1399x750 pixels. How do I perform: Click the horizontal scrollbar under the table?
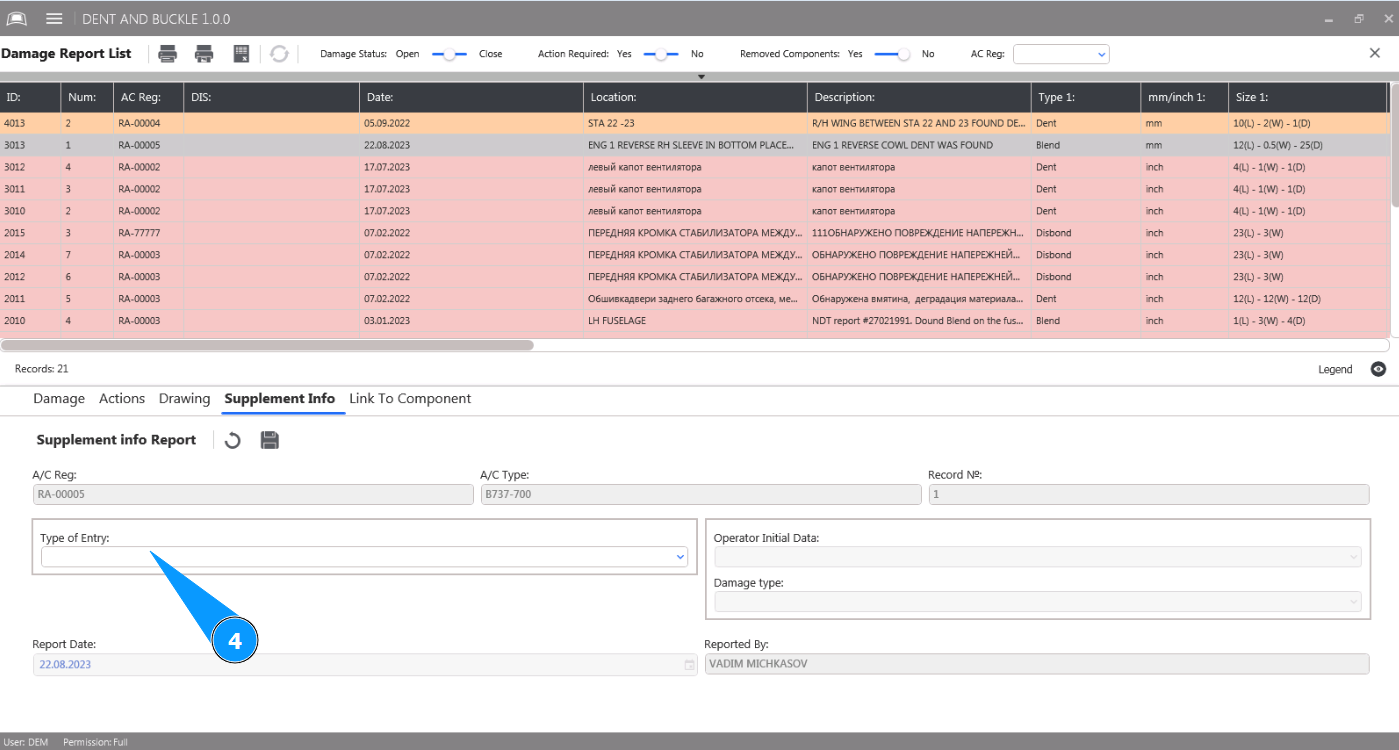(268, 345)
